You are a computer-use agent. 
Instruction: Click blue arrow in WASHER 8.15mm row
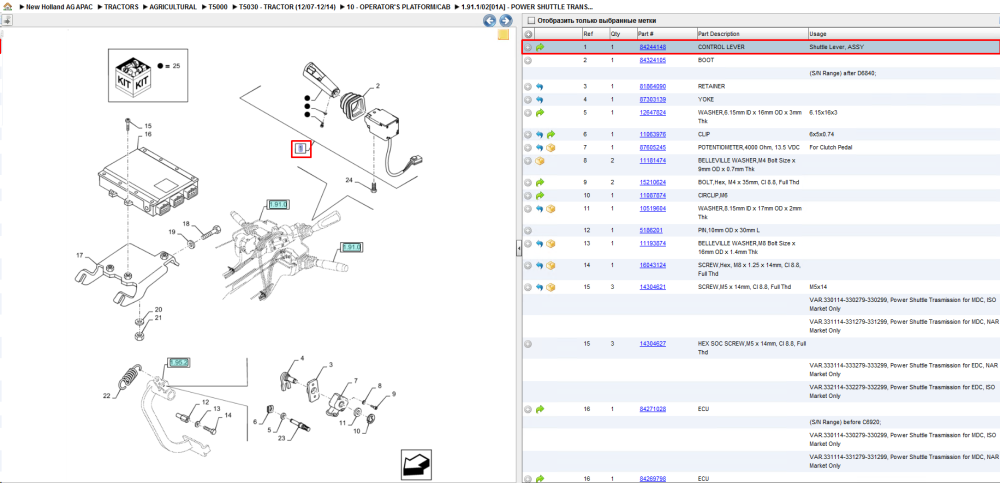[x=540, y=209]
